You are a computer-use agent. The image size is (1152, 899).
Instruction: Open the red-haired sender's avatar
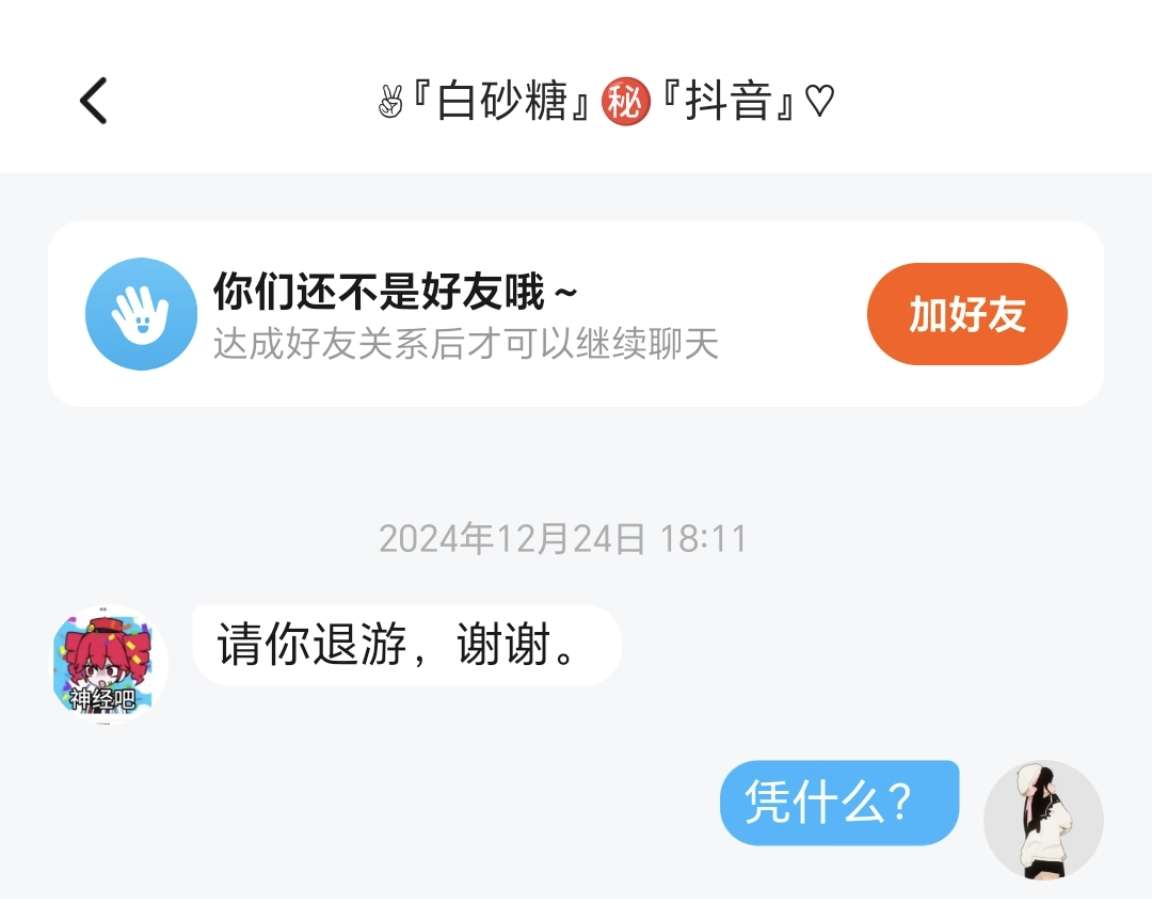[x=110, y=665]
